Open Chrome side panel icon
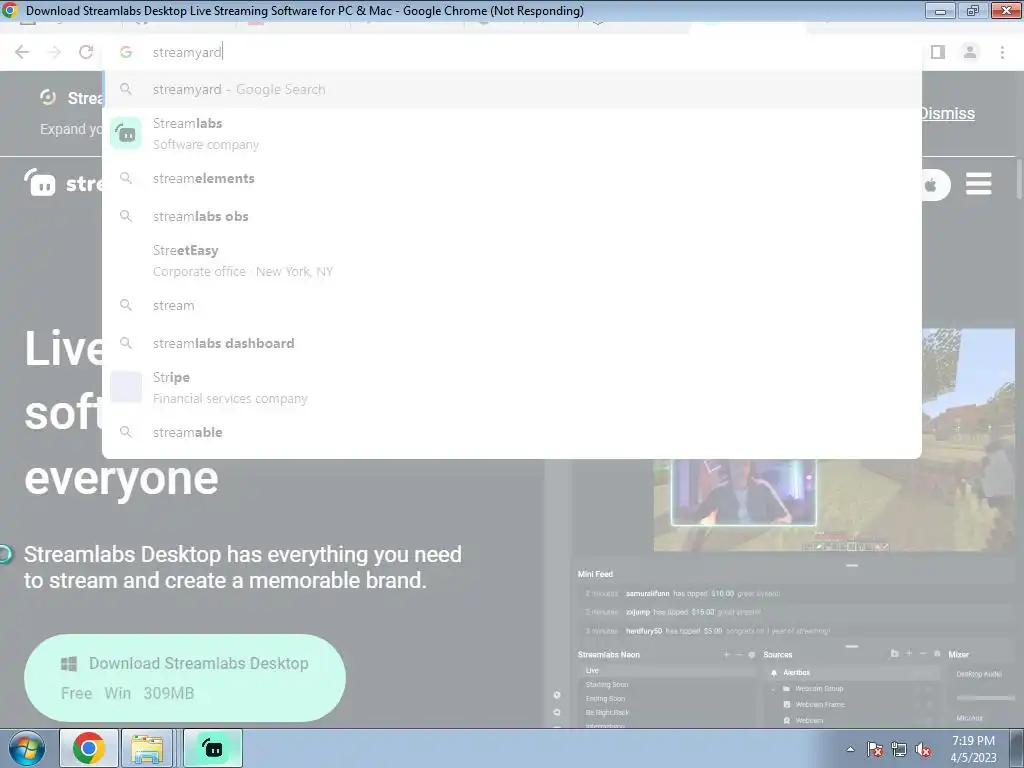Image resolution: width=1024 pixels, height=768 pixels. point(938,52)
